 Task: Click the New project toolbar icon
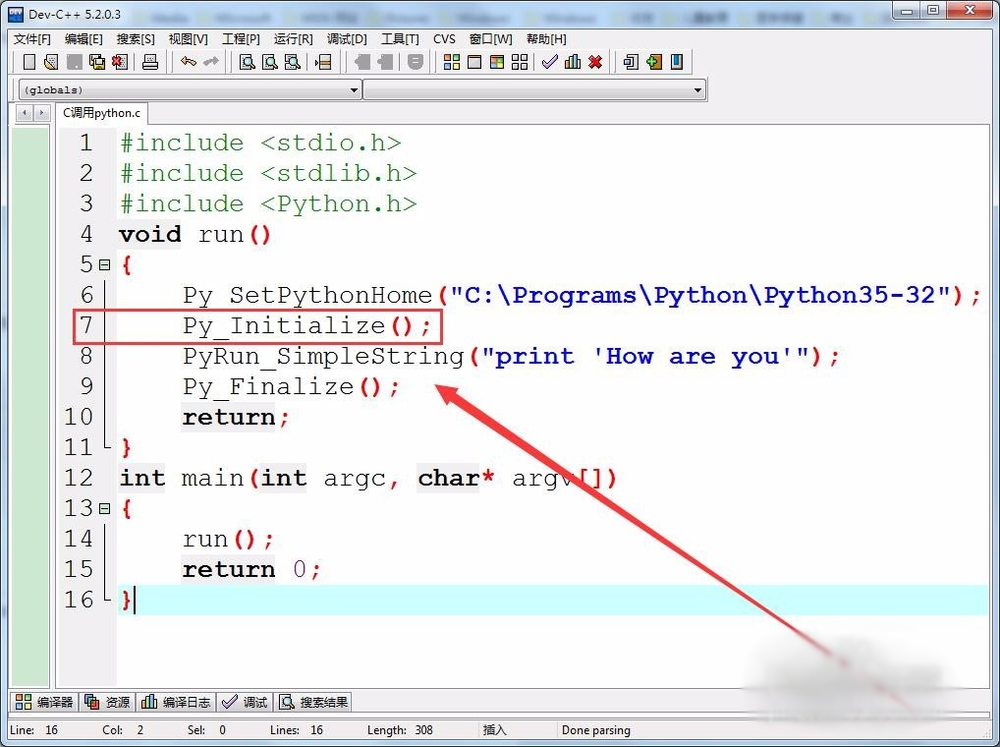(x=631, y=62)
